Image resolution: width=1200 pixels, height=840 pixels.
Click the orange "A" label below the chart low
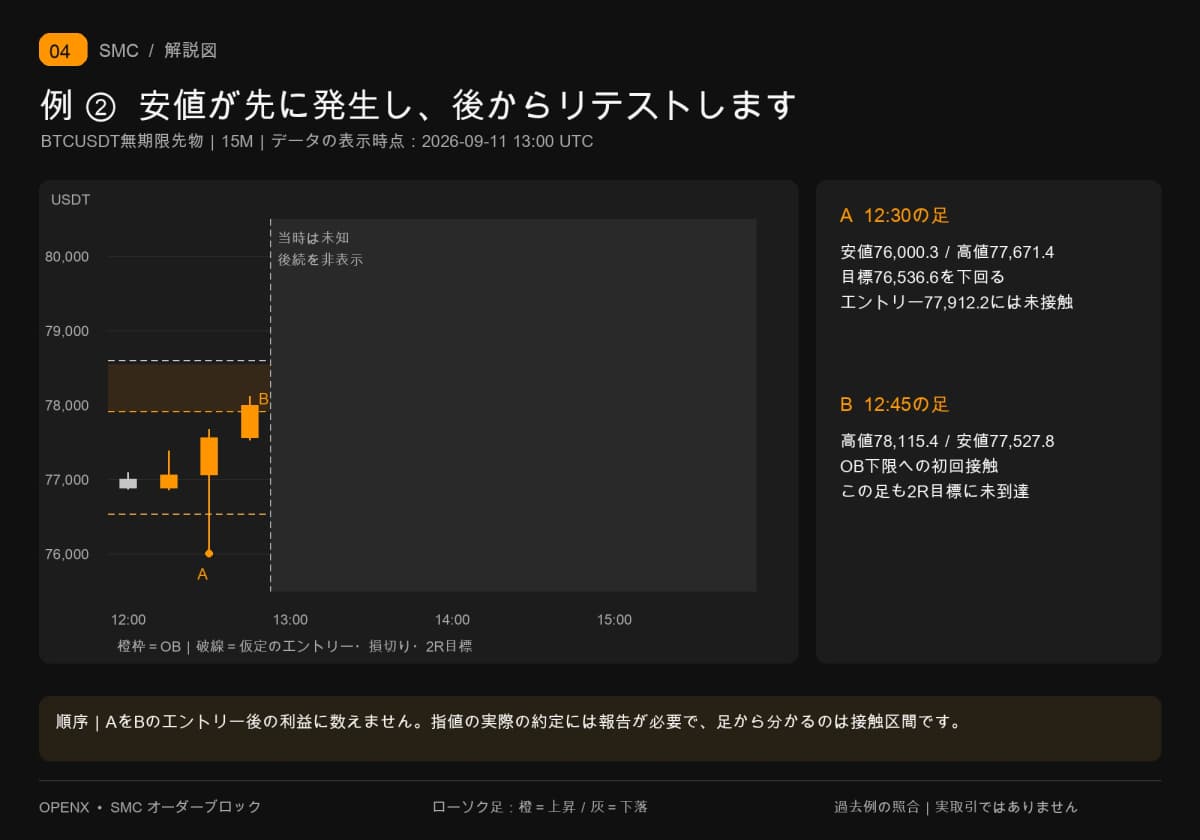tap(203, 574)
